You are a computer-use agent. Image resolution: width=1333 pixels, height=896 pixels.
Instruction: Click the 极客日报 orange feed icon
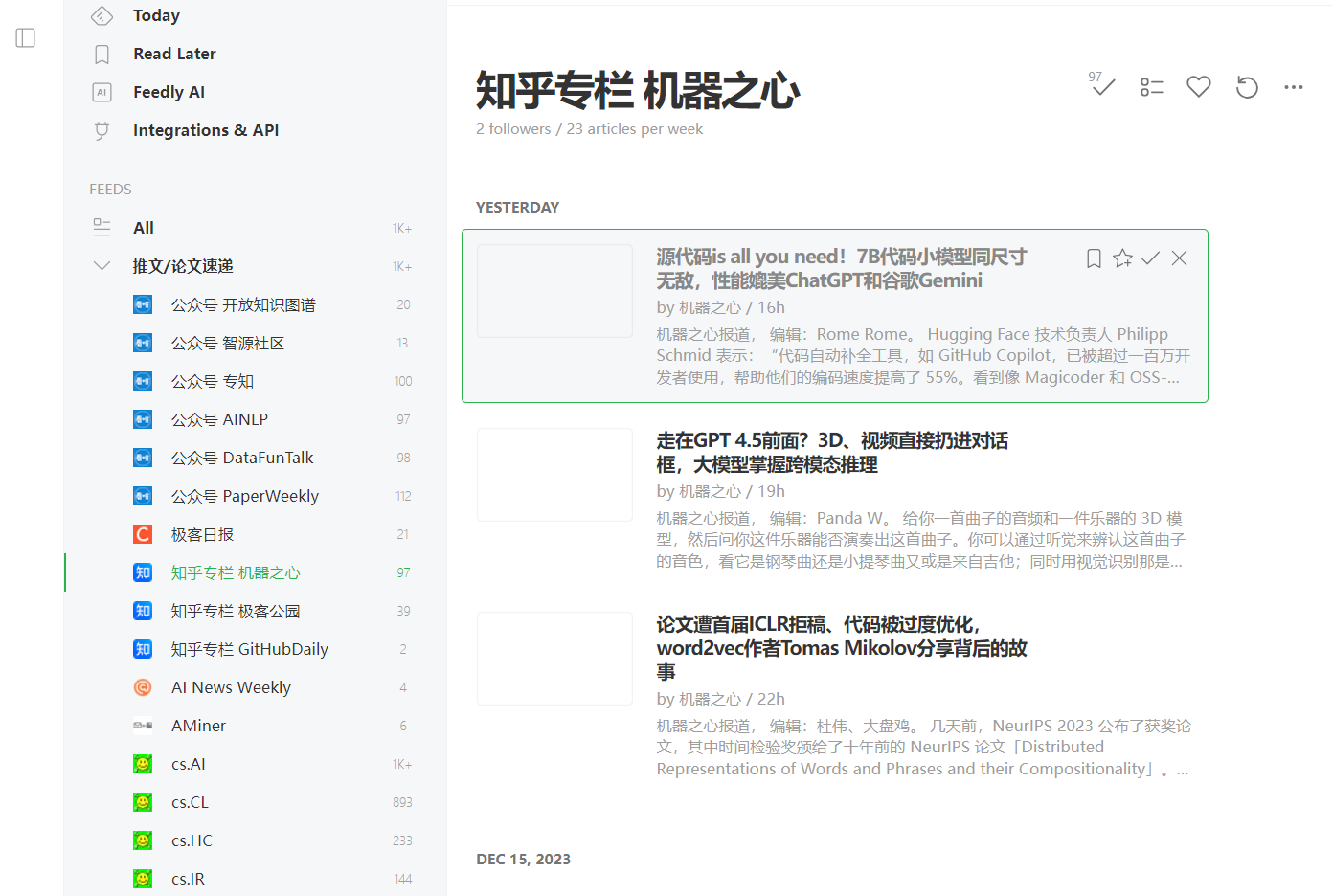(143, 534)
